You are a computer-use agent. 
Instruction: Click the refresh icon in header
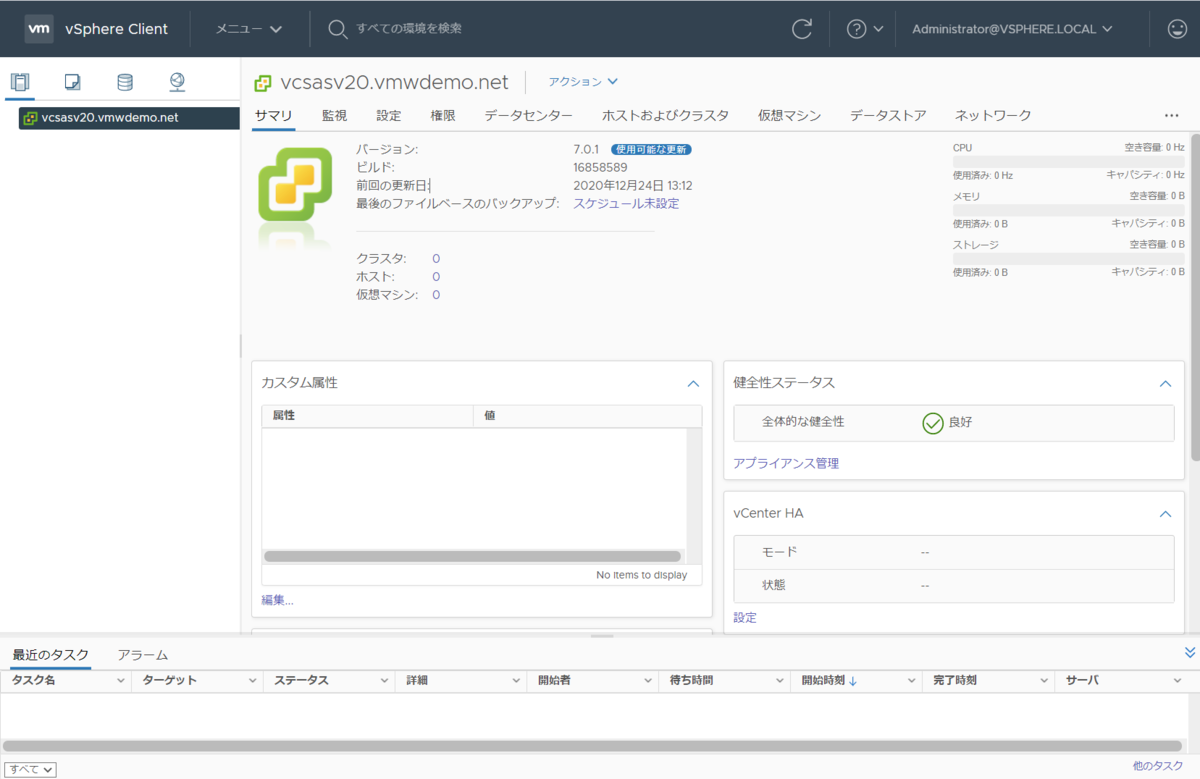coord(802,29)
